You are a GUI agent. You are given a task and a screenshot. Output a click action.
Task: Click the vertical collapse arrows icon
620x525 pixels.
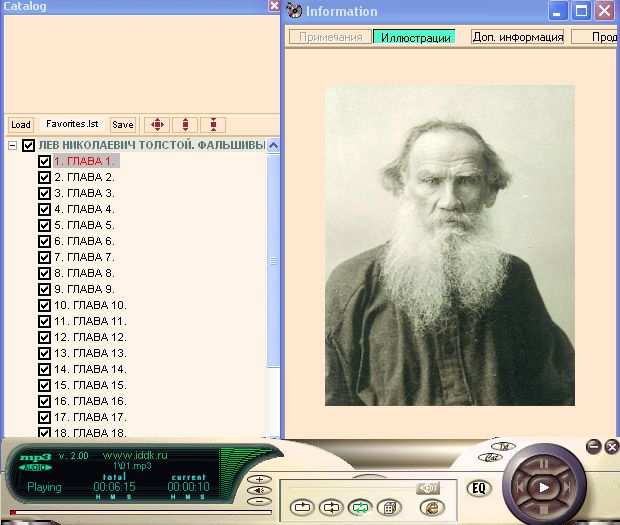(x=213, y=125)
